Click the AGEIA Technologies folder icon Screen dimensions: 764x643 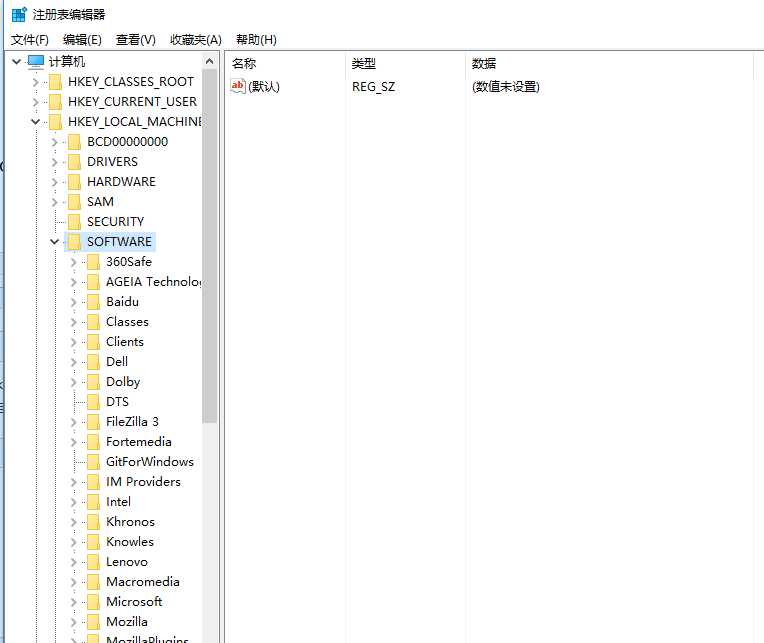(94, 282)
